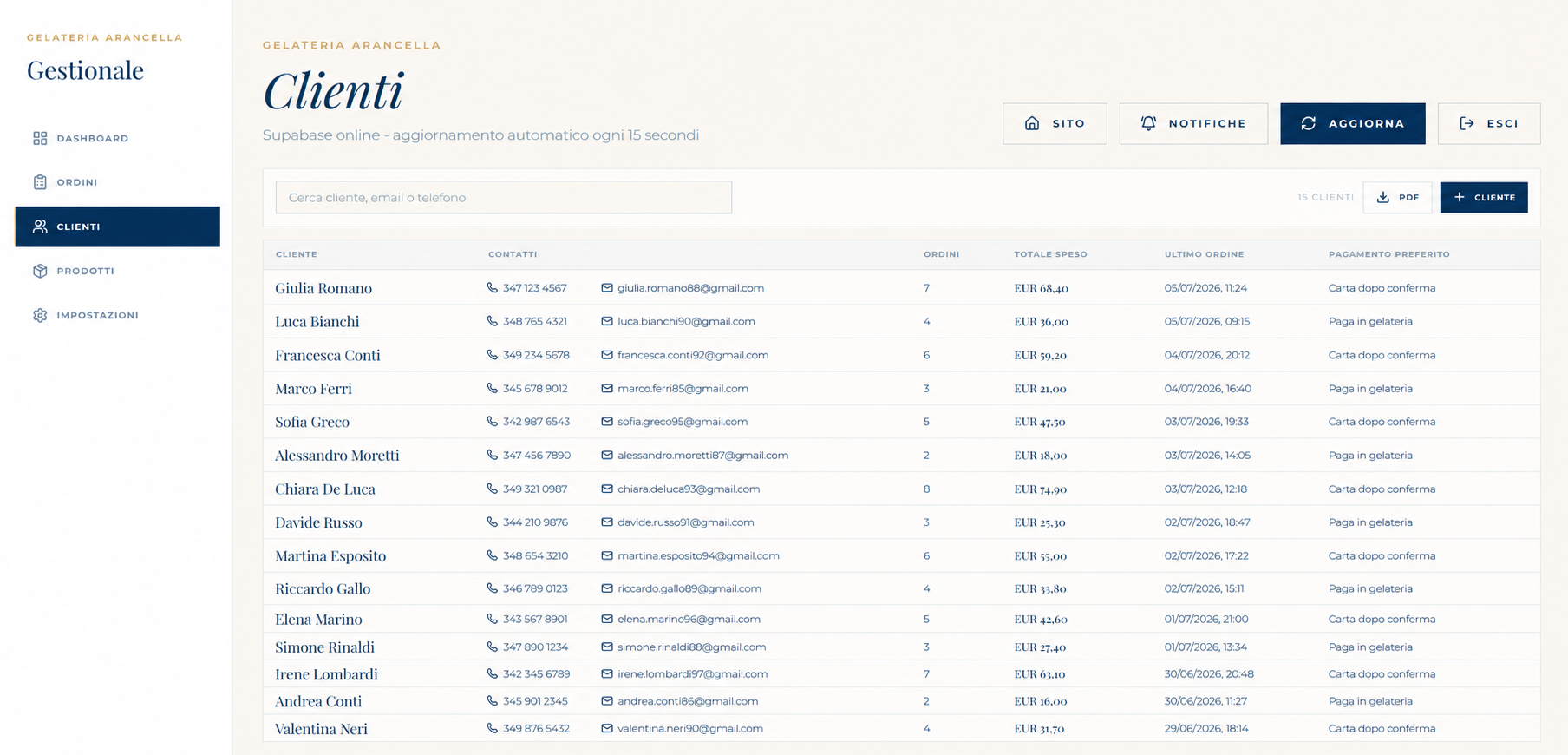Click the download icon to export PDF
The height and width of the screenshot is (755, 1568).
point(1383,197)
